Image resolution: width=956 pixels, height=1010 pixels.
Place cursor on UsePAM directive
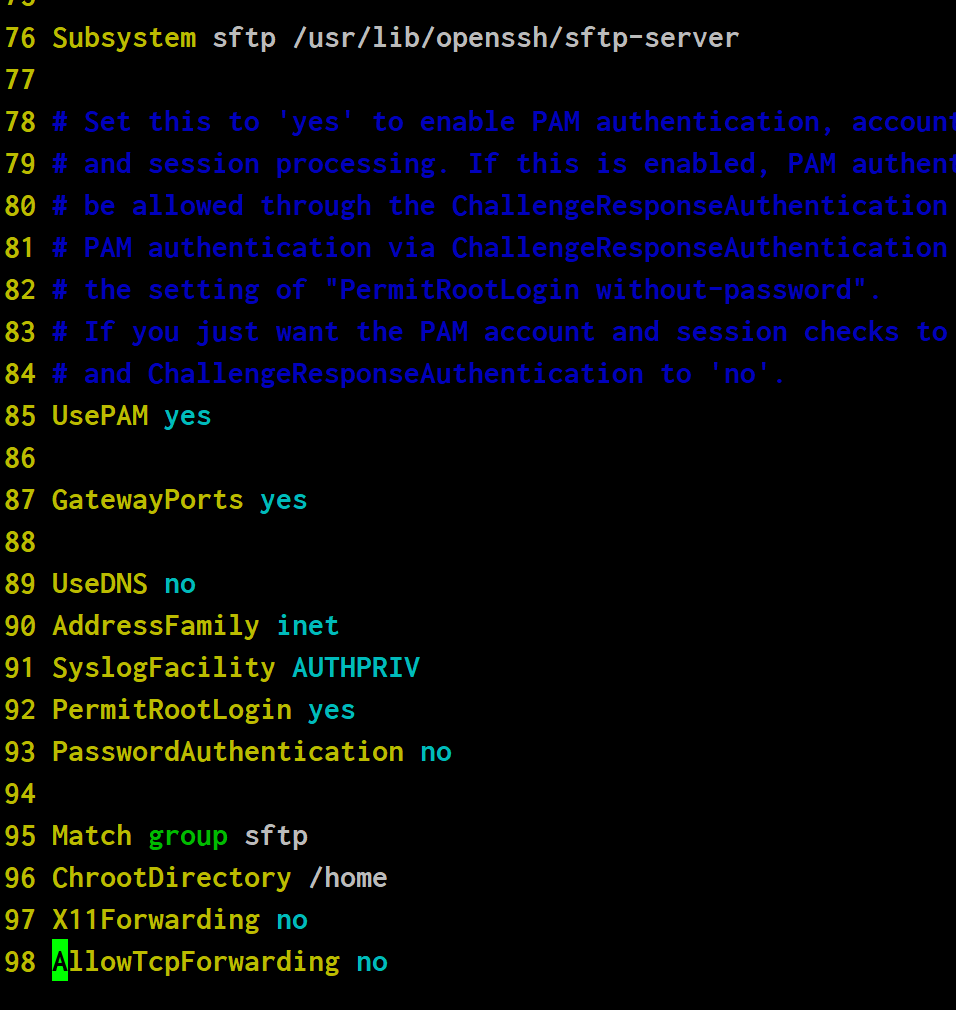click(100, 416)
